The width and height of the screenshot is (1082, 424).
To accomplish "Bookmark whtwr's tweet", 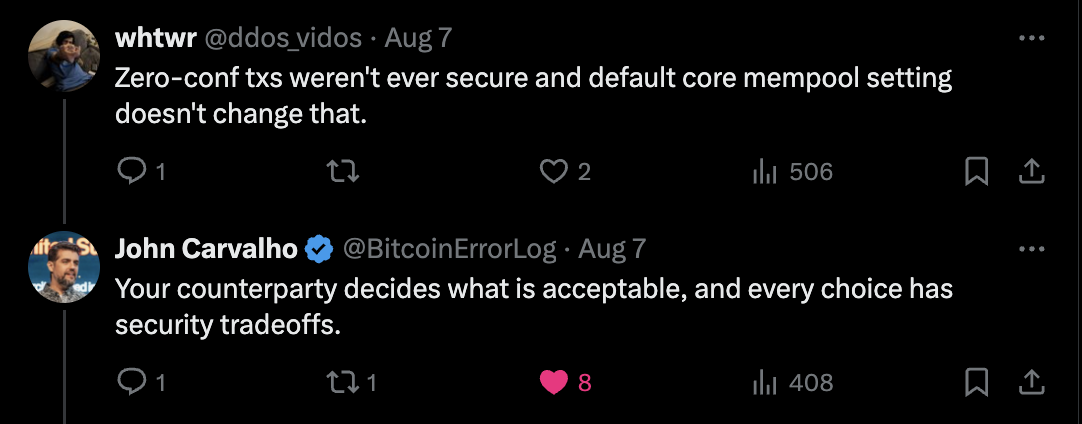I will 976,172.
